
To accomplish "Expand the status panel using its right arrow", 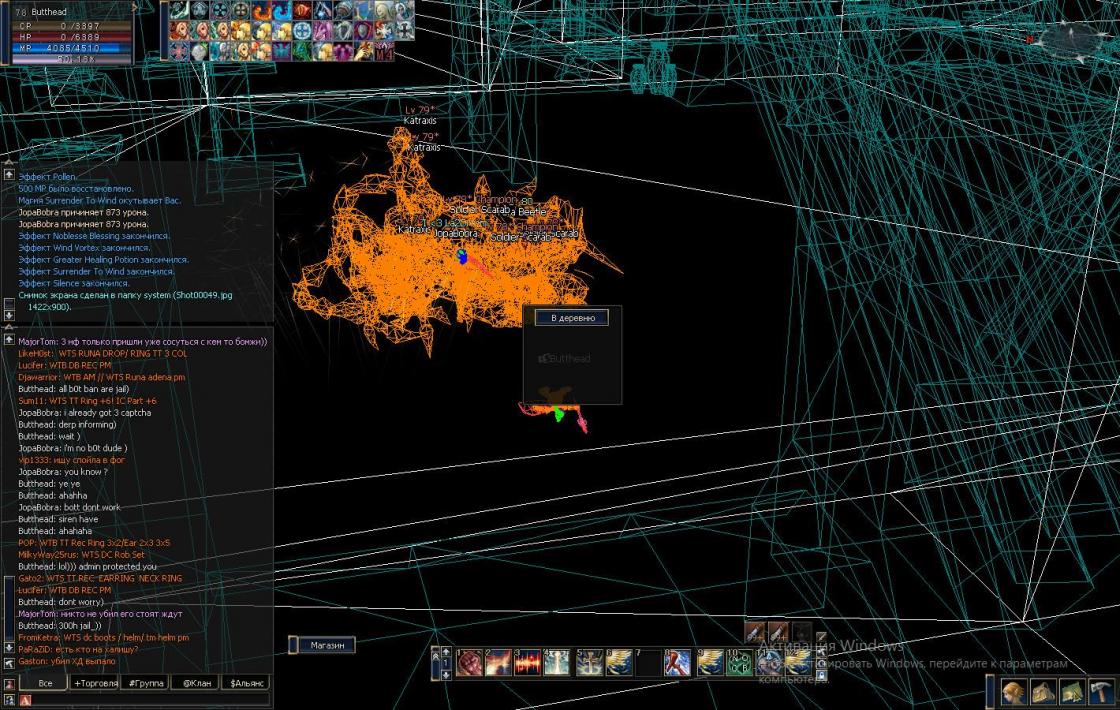I will coord(134,8).
